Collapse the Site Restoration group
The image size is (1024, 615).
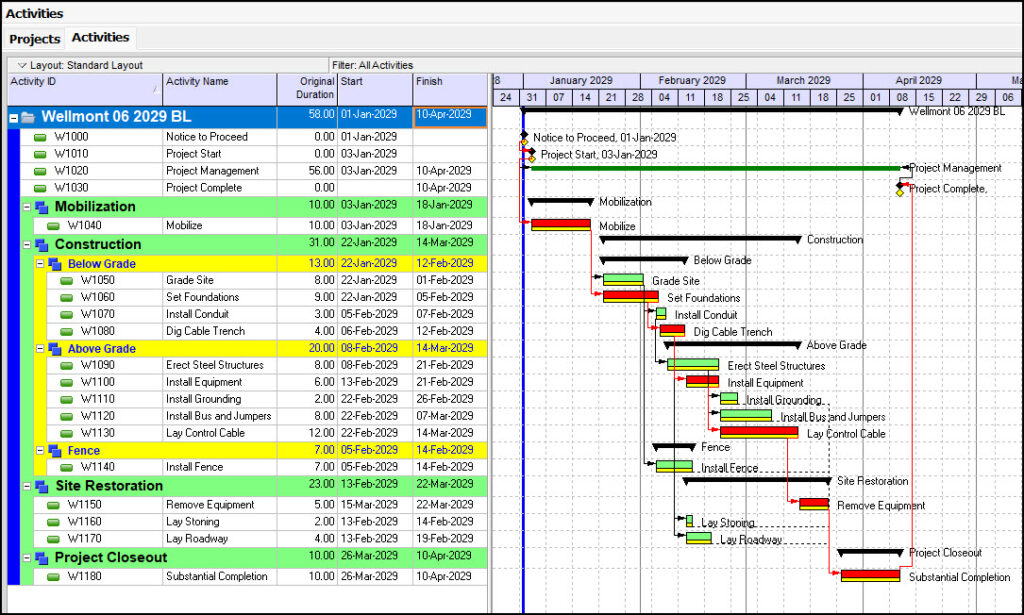[x=27, y=486]
